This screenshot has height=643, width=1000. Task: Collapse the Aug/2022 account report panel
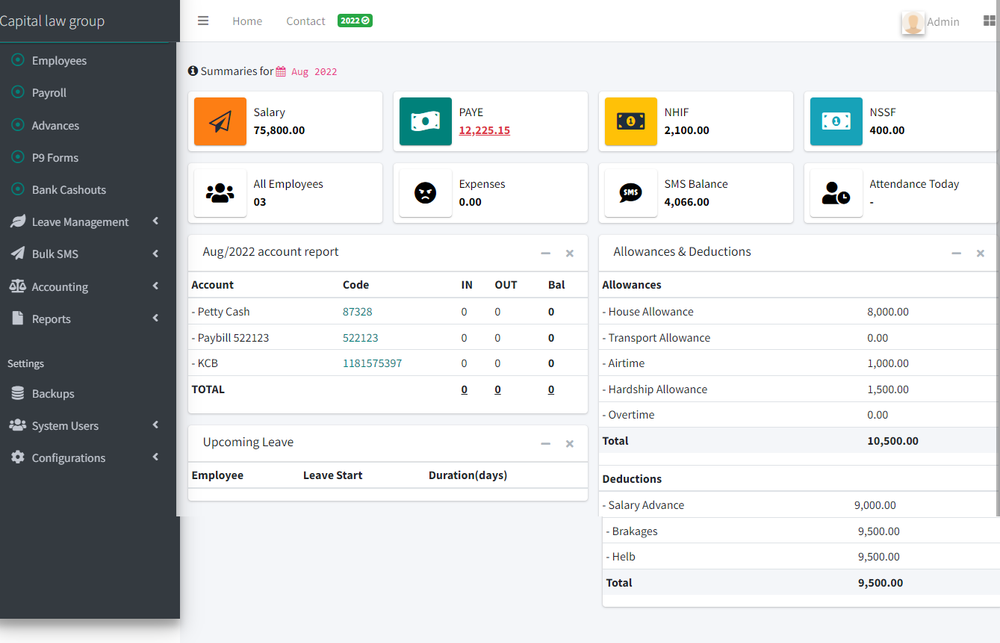click(x=545, y=253)
